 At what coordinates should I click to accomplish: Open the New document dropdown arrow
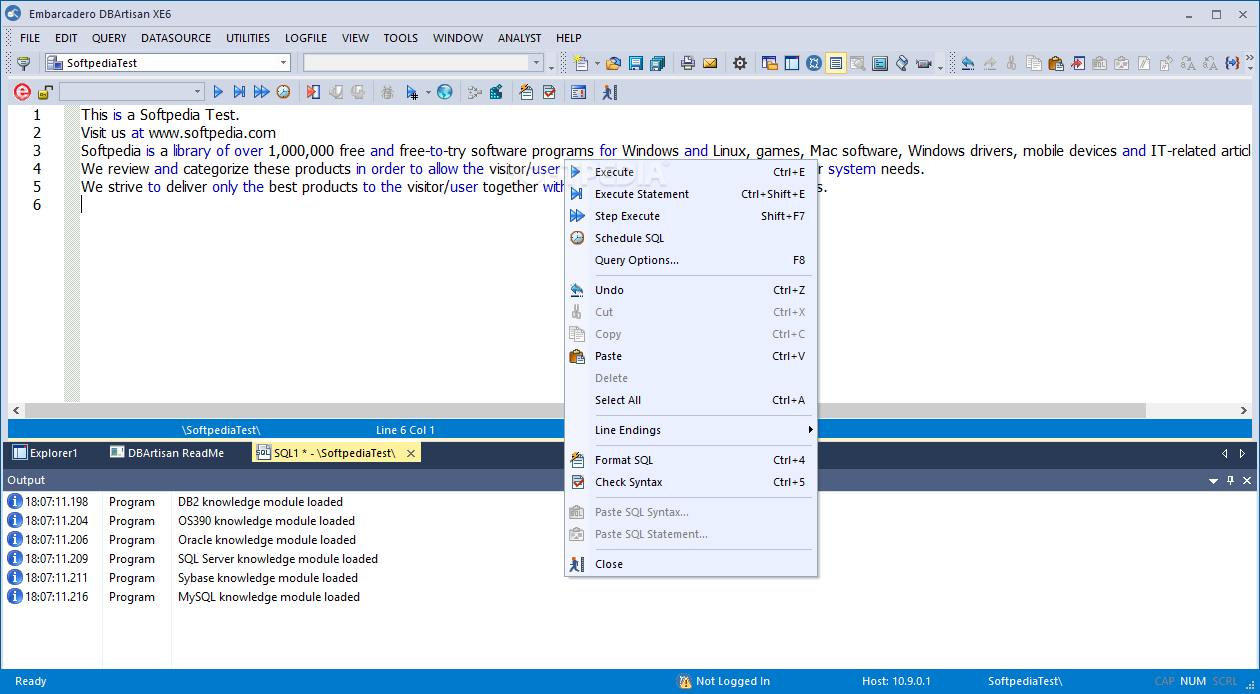(597, 63)
